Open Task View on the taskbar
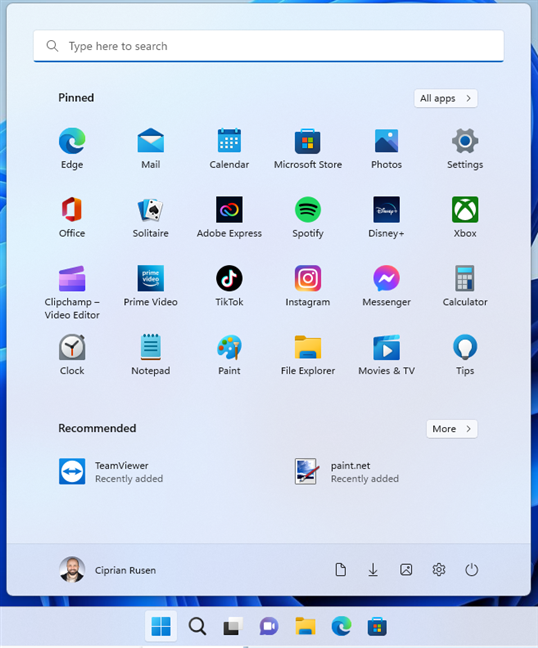538x648 pixels. 233,627
